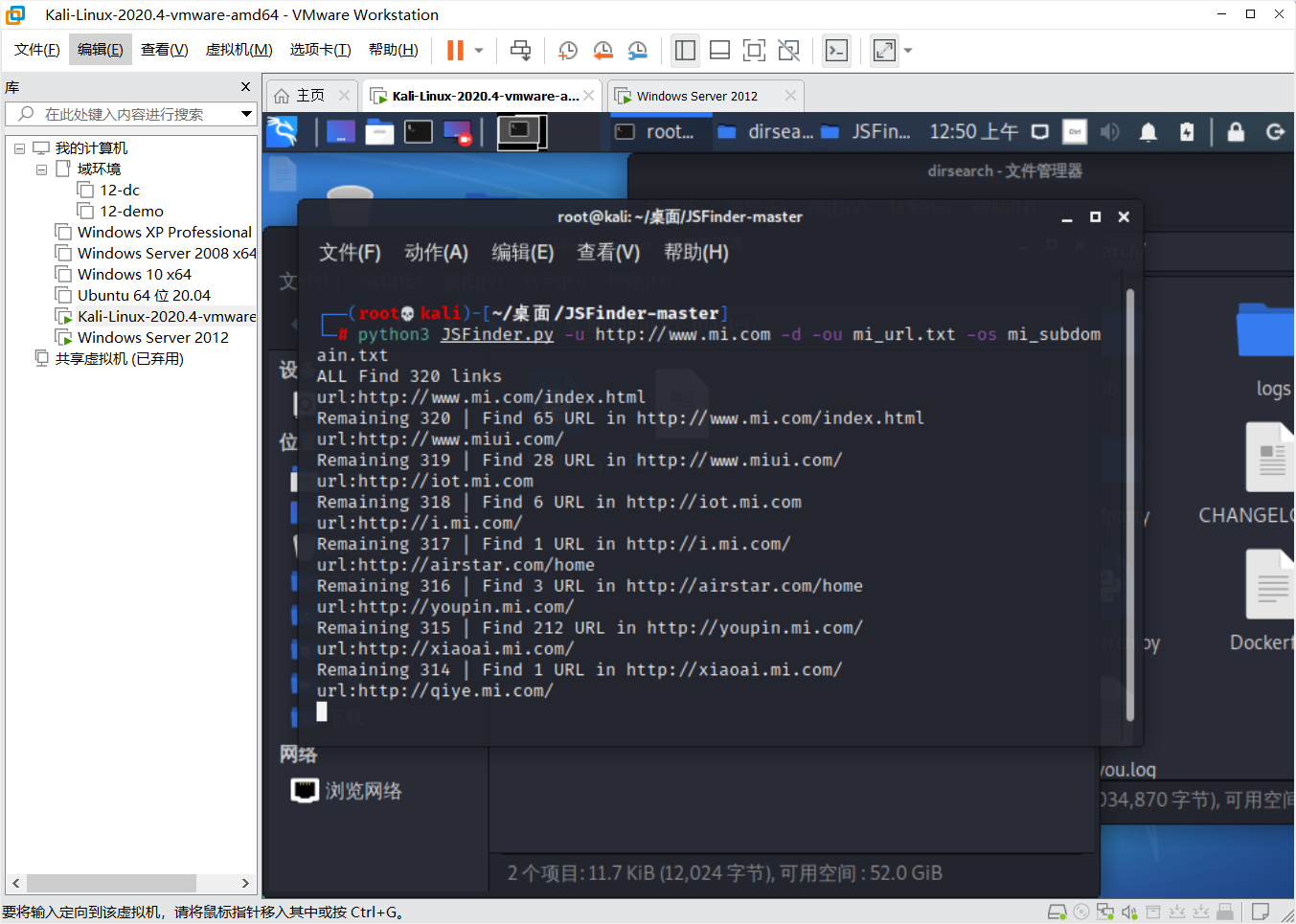Open the power options dropdown beside pause
The height and width of the screenshot is (924, 1296).
[479, 50]
